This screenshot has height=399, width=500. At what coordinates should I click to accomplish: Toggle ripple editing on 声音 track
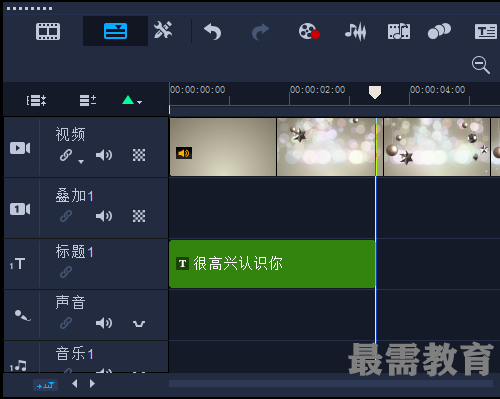click(66, 323)
